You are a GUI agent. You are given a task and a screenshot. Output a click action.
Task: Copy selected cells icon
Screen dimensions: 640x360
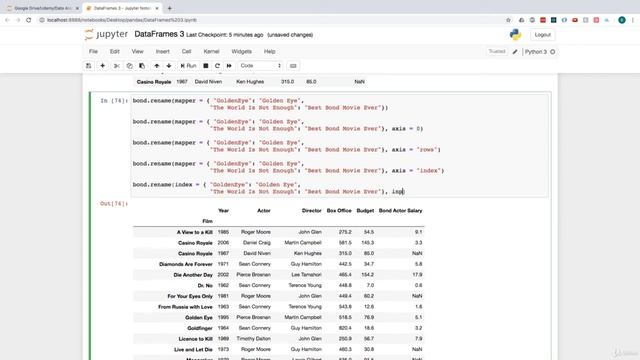coord(129,66)
